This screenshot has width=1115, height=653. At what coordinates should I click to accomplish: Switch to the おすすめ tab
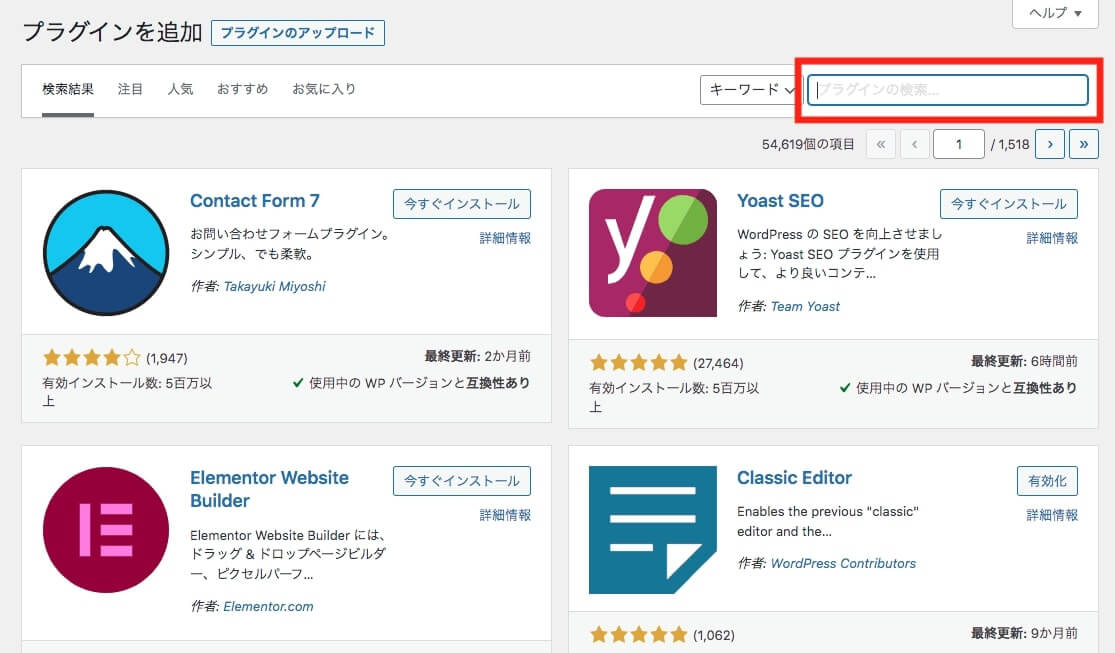tap(242, 90)
